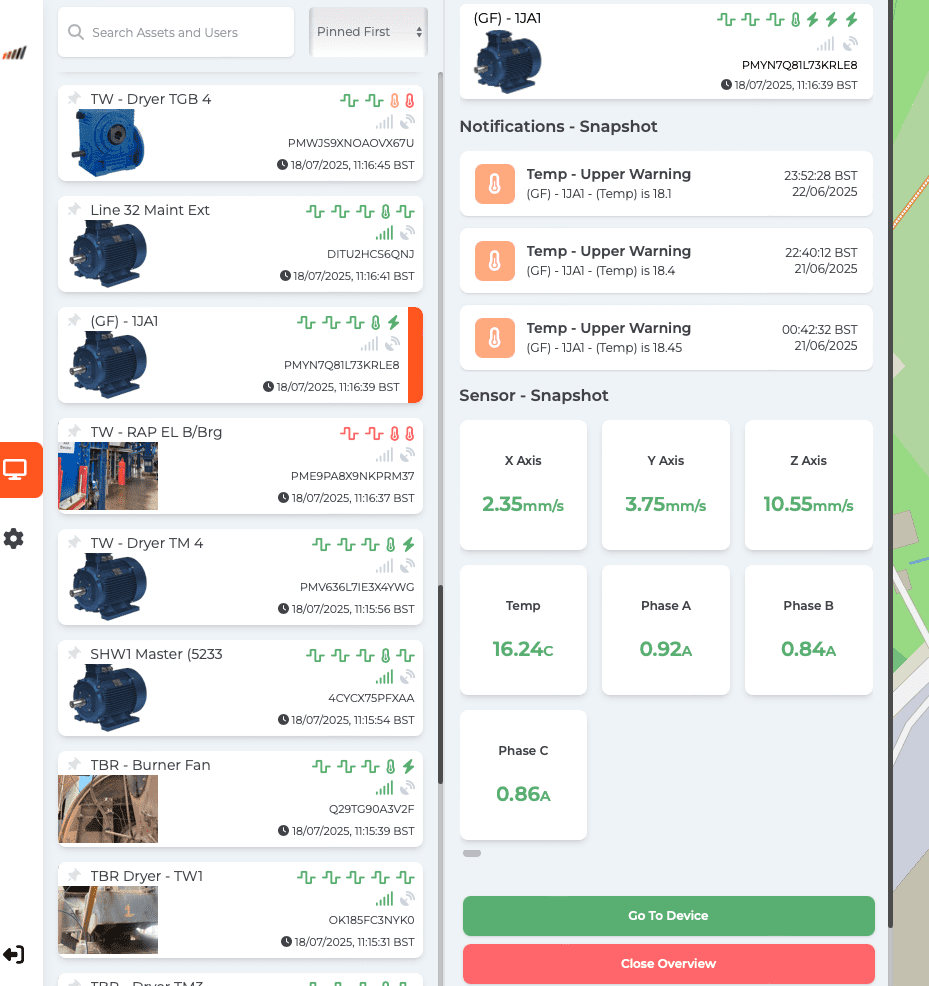The image size is (929, 986).
Task: Click the signal-bars logo in sidebar
Action: click(14, 53)
